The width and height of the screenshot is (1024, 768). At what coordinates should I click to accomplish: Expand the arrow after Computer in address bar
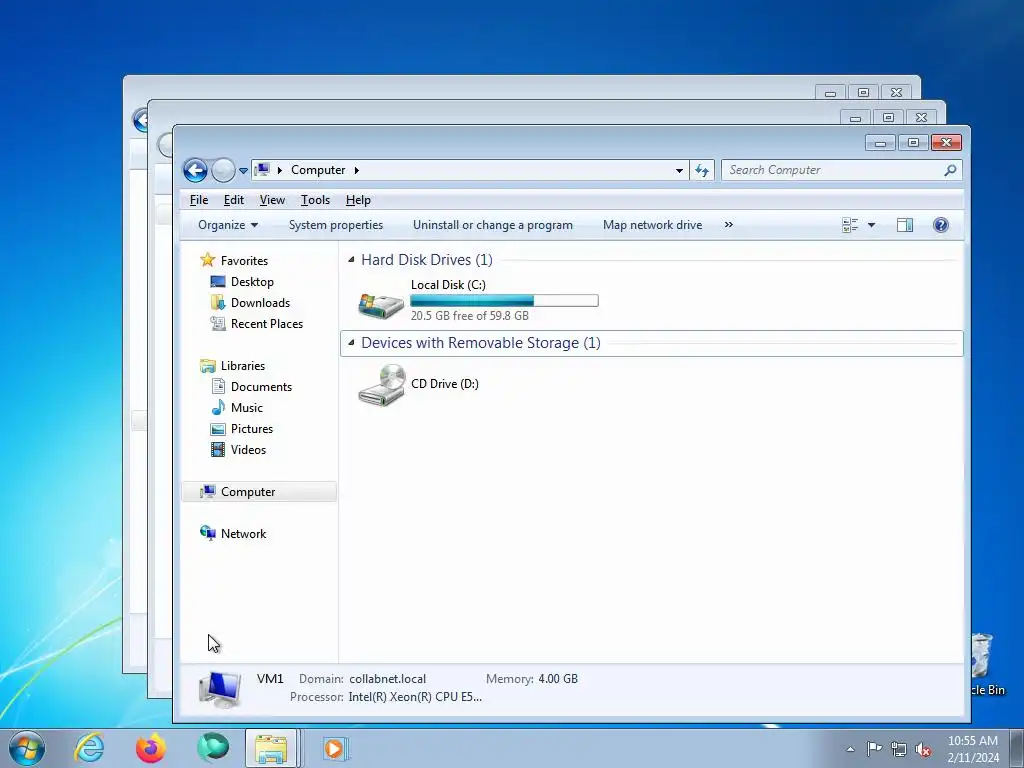[357, 170]
